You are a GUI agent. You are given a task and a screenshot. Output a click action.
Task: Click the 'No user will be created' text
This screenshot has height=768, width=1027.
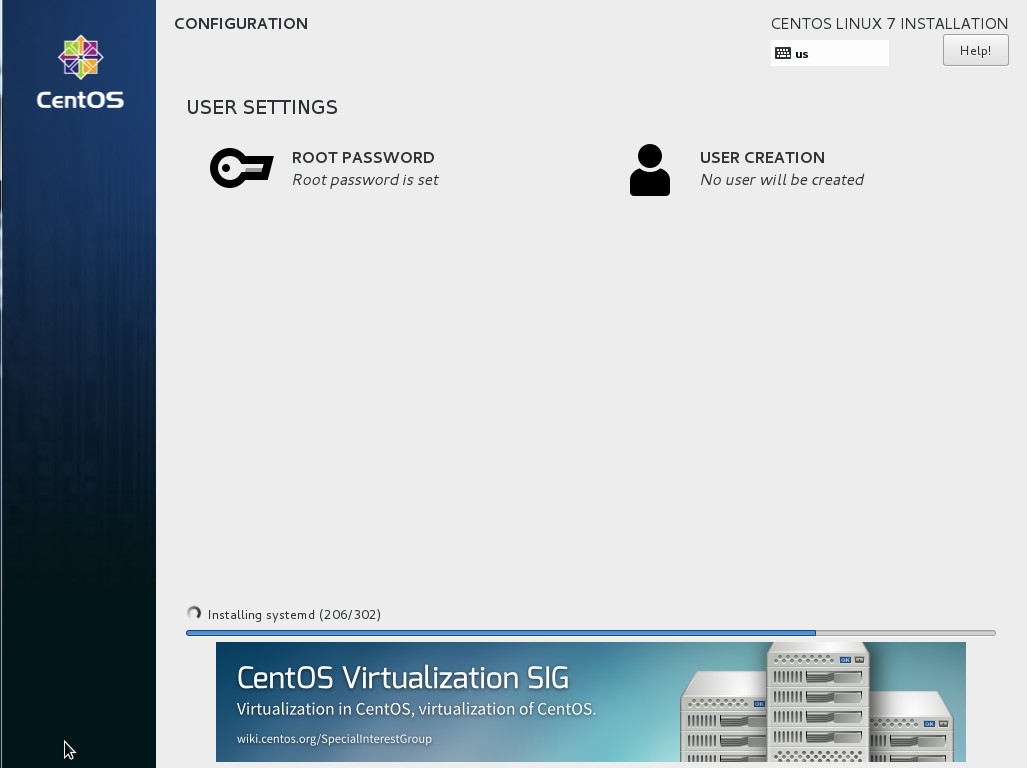click(781, 180)
